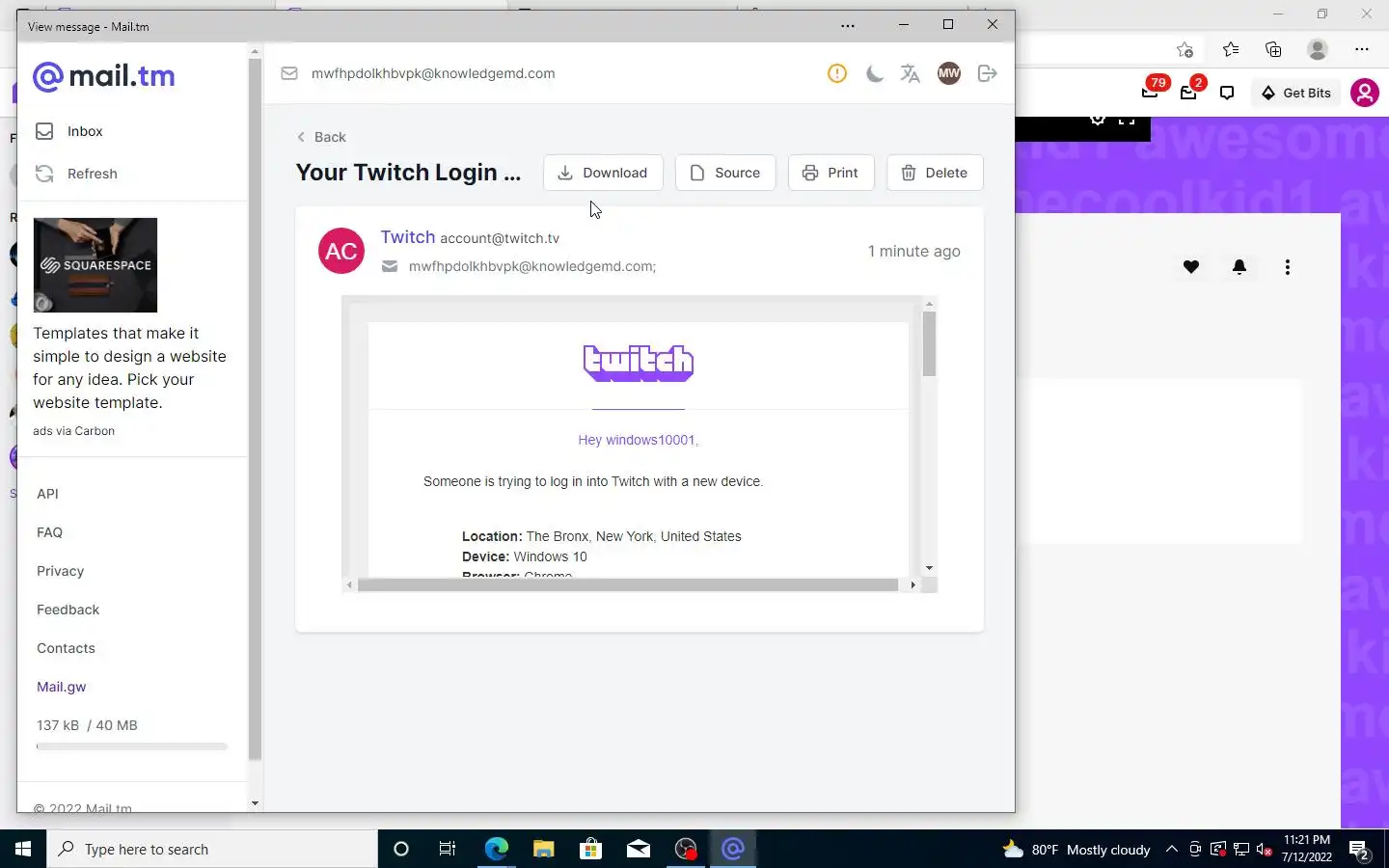Open Twitch whispers chat icon
This screenshot has width=1389, height=868.
tap(1227, 93)
